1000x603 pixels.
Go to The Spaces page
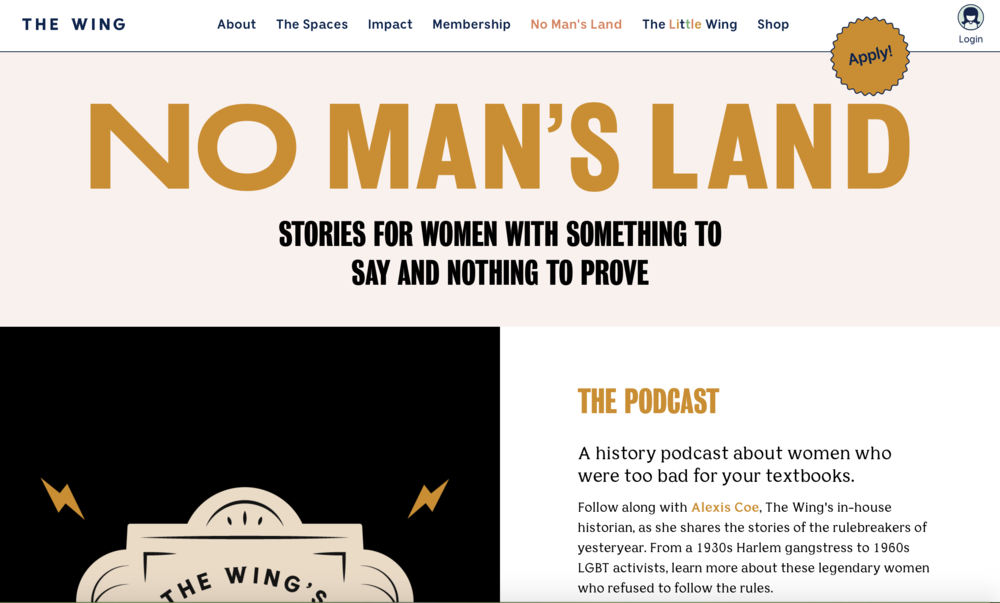tap(312, 24)
